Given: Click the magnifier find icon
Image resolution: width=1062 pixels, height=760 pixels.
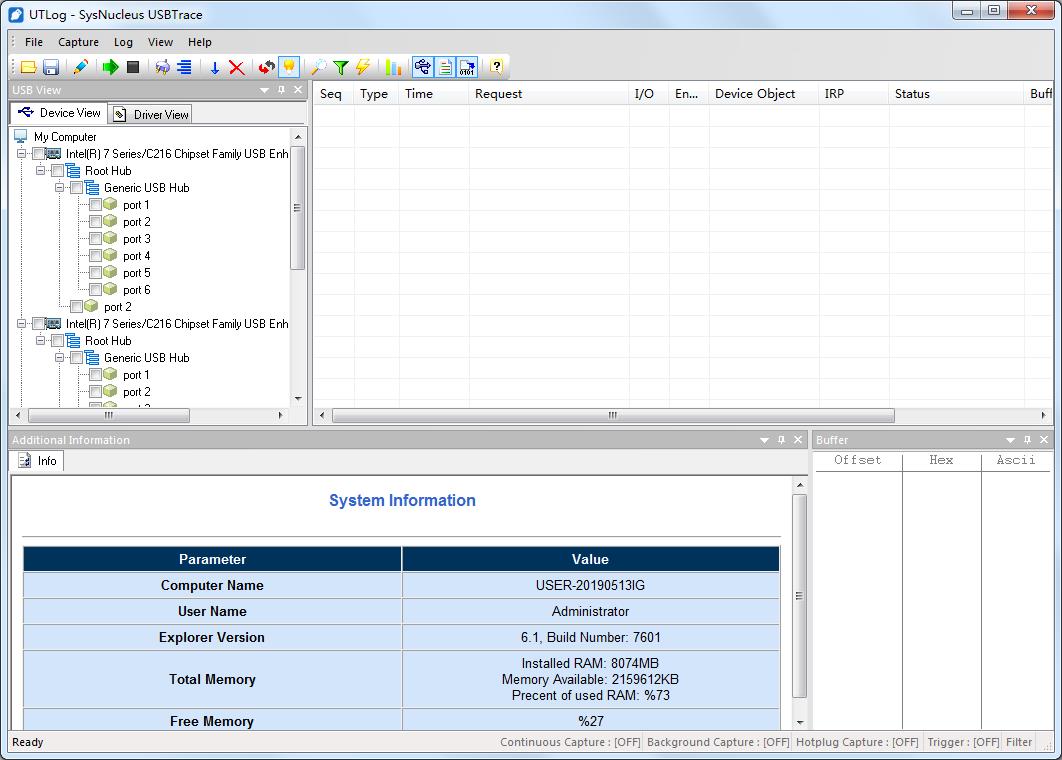Looking at the screenshot, I should coord(318,67).
